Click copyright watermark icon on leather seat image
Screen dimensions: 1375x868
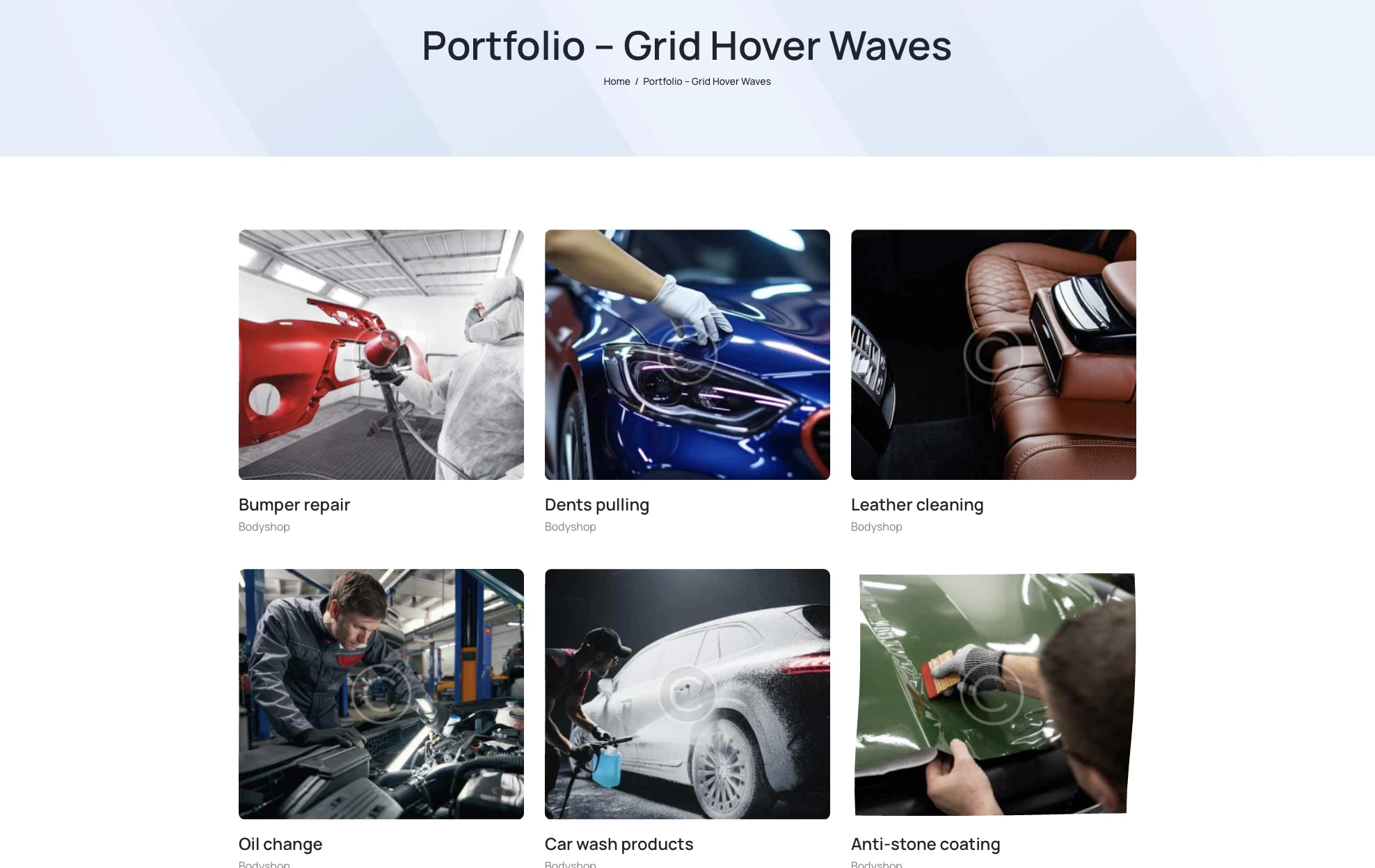pos(994,355)
